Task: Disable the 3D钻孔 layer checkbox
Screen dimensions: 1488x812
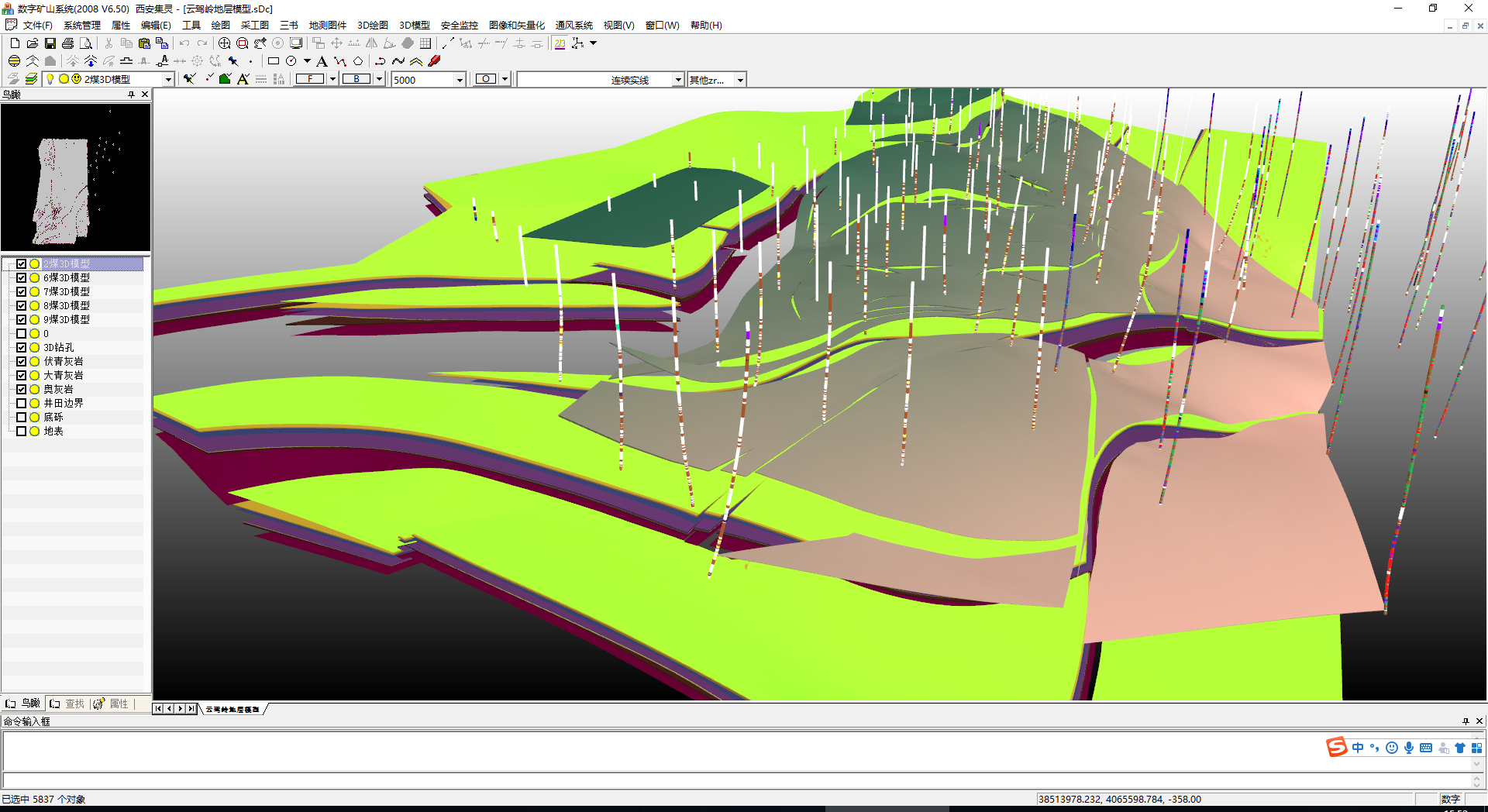Action: tap(22, 347)
